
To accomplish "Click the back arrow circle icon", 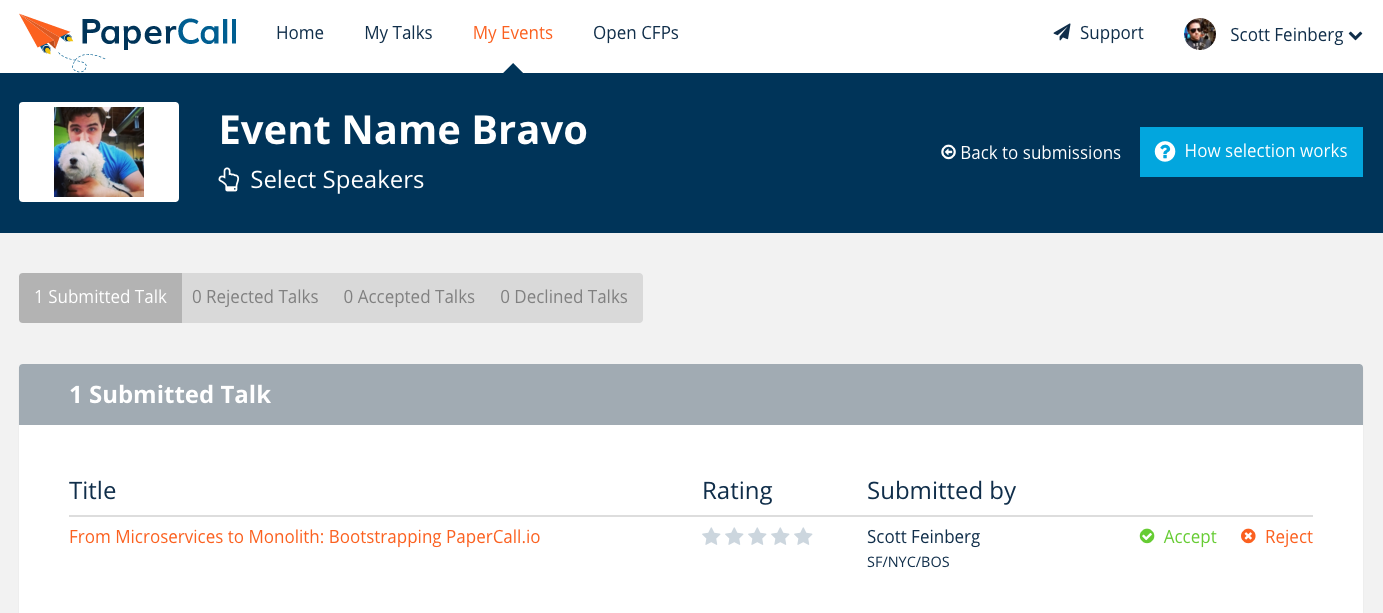I will click(x=948, y=153).
